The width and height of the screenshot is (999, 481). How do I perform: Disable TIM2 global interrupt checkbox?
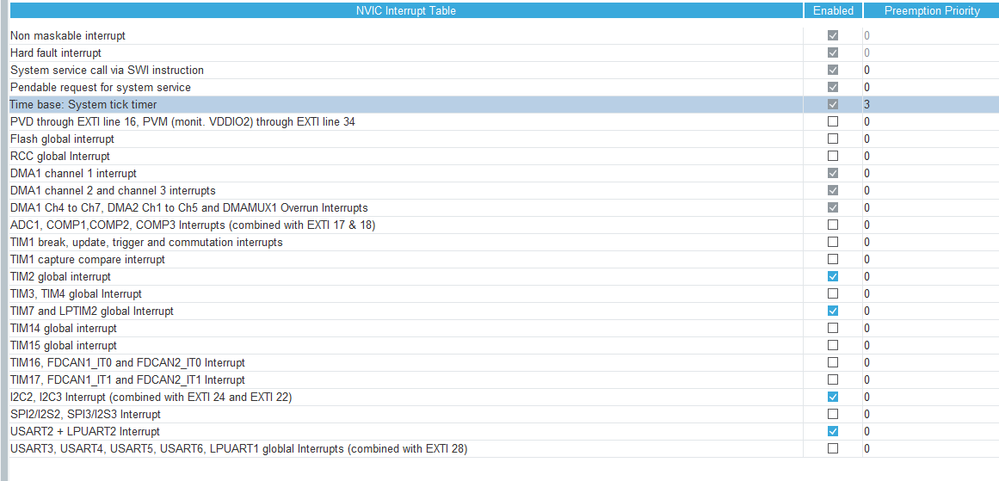(x=833, y=276)
